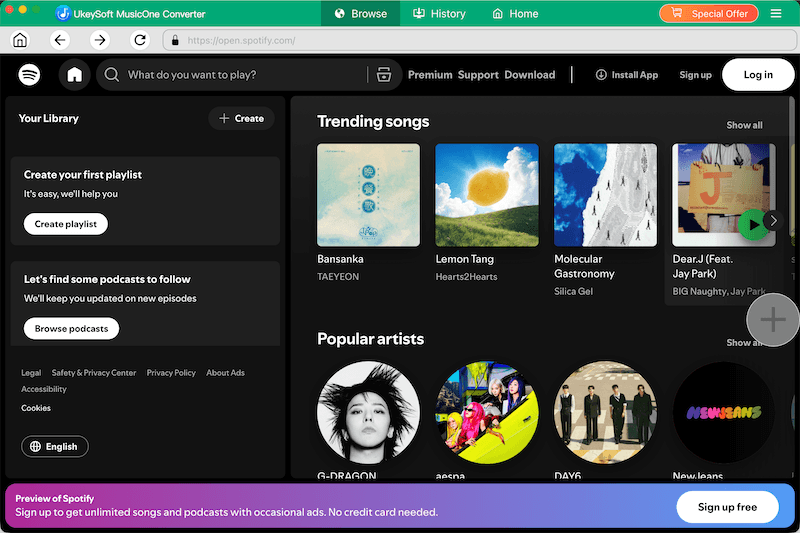This screenshot has height=533, width=800.
Task: Open the Legal link
Action: pyautogui.click(x=31, y=373)
